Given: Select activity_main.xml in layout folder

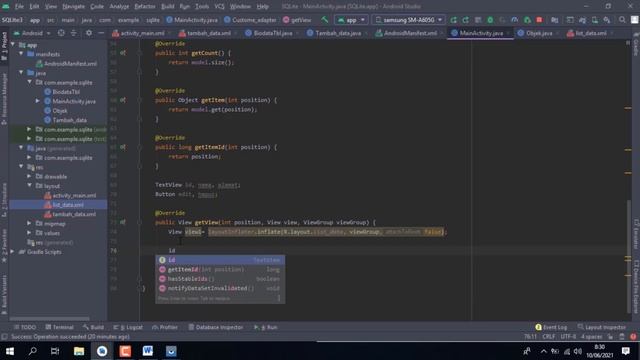Looking at the screenshot, I should coord(70,196).
